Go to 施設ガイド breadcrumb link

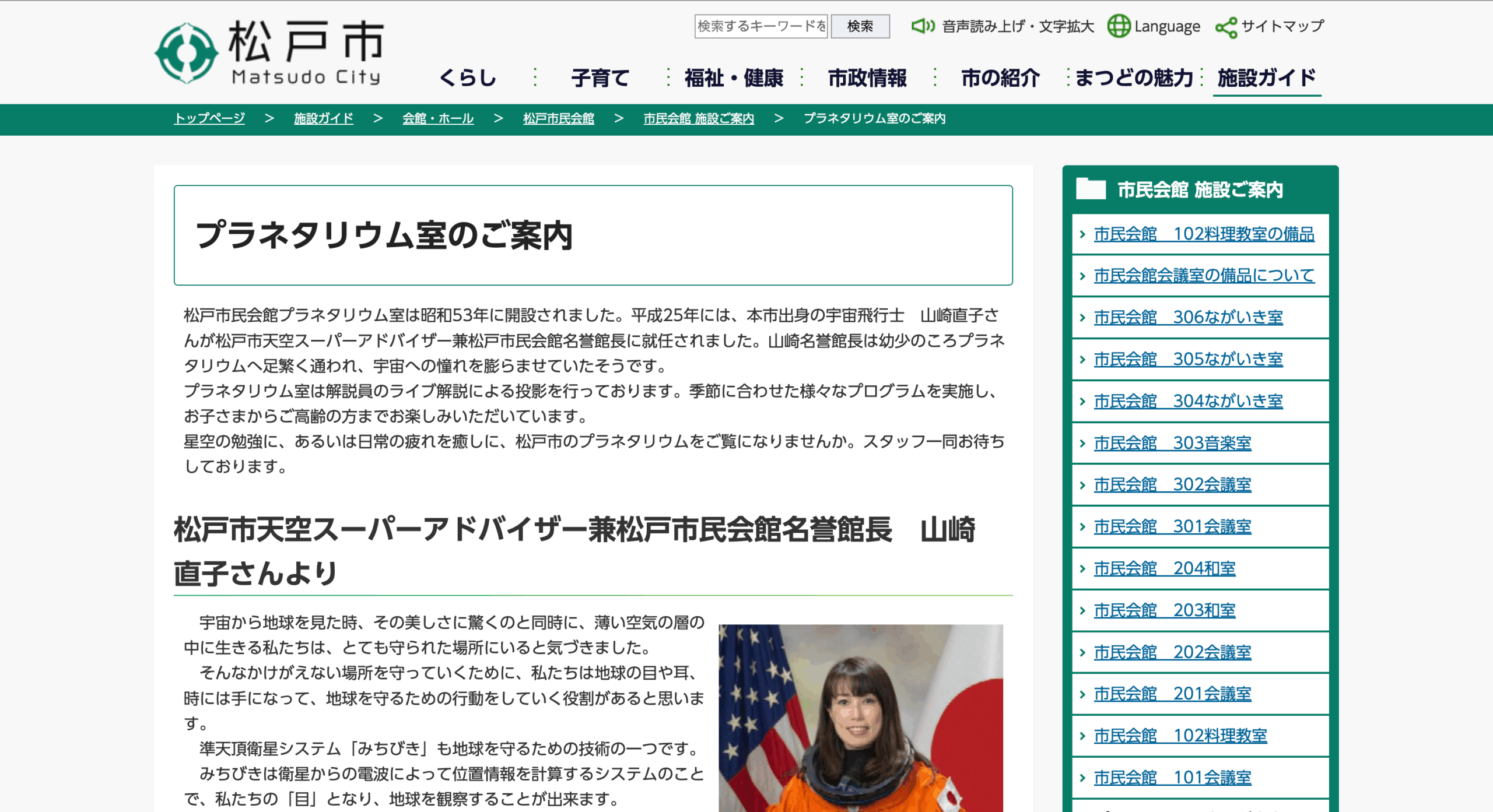[324, 118]
